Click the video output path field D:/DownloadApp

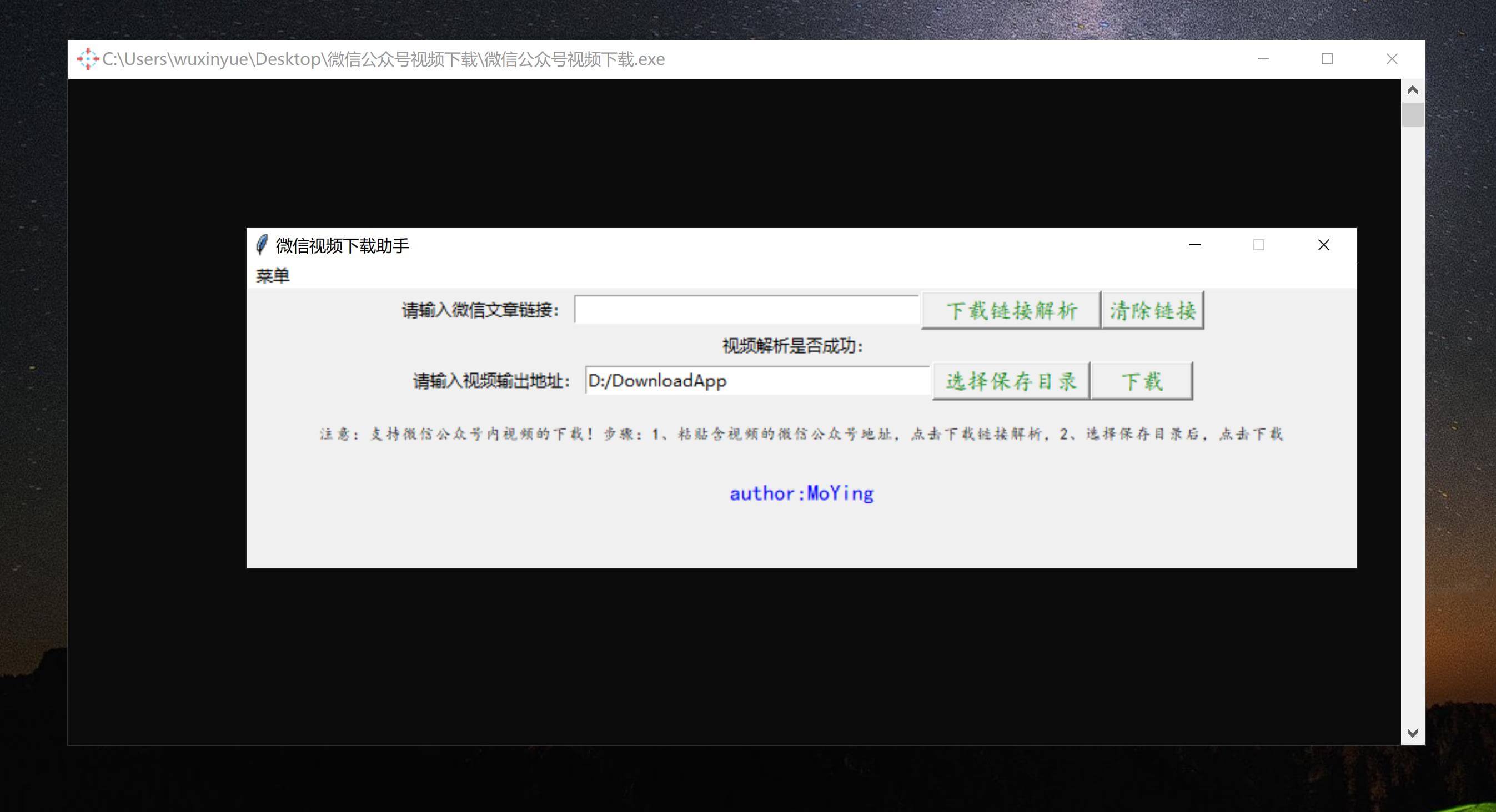pyautogui.click(x=757, y=381)
